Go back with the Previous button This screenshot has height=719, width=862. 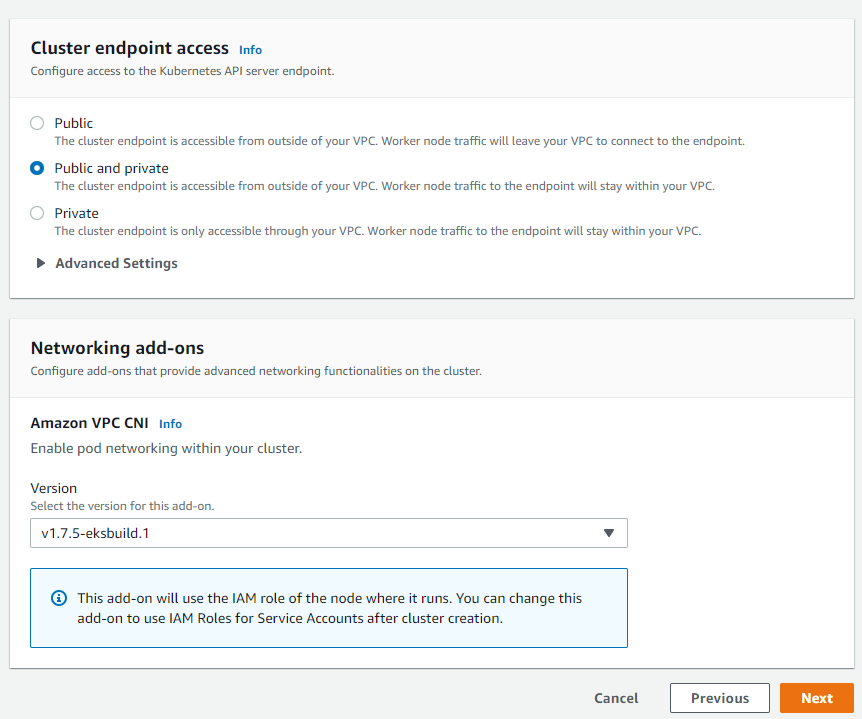tap(720, 698)
